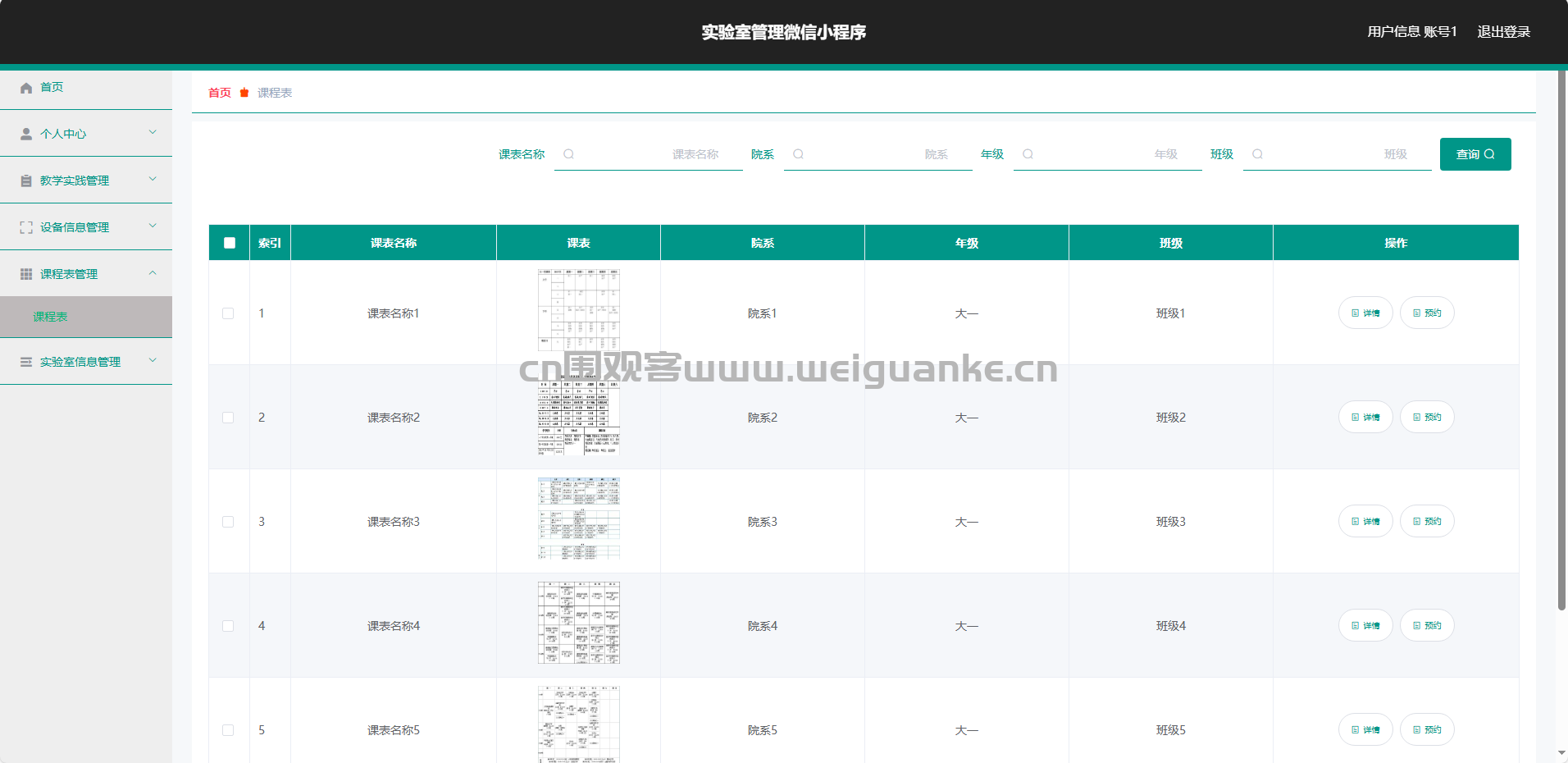Open the 个人中心 menu label
The height and width of the screenshot is (763, 1568).
pos(63,134)
